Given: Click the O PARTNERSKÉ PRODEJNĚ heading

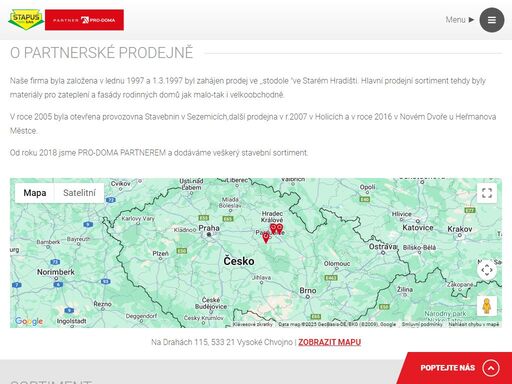Looking at the screenshot, I should click(102, 53).
